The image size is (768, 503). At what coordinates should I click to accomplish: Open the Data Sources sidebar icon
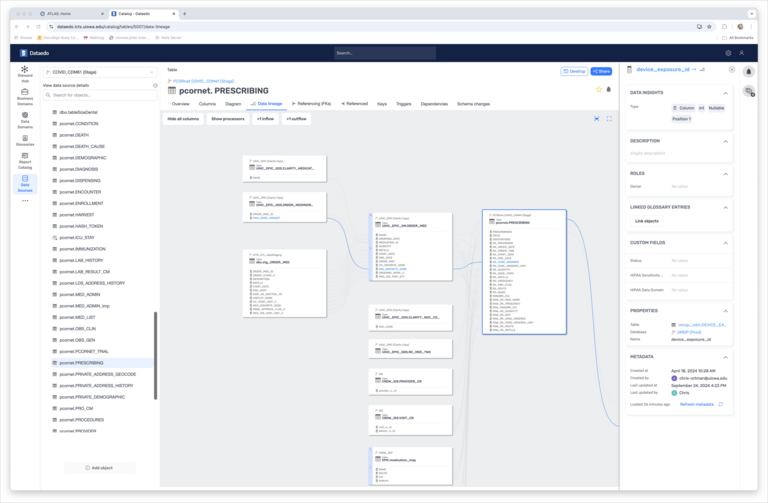(25, 184)
